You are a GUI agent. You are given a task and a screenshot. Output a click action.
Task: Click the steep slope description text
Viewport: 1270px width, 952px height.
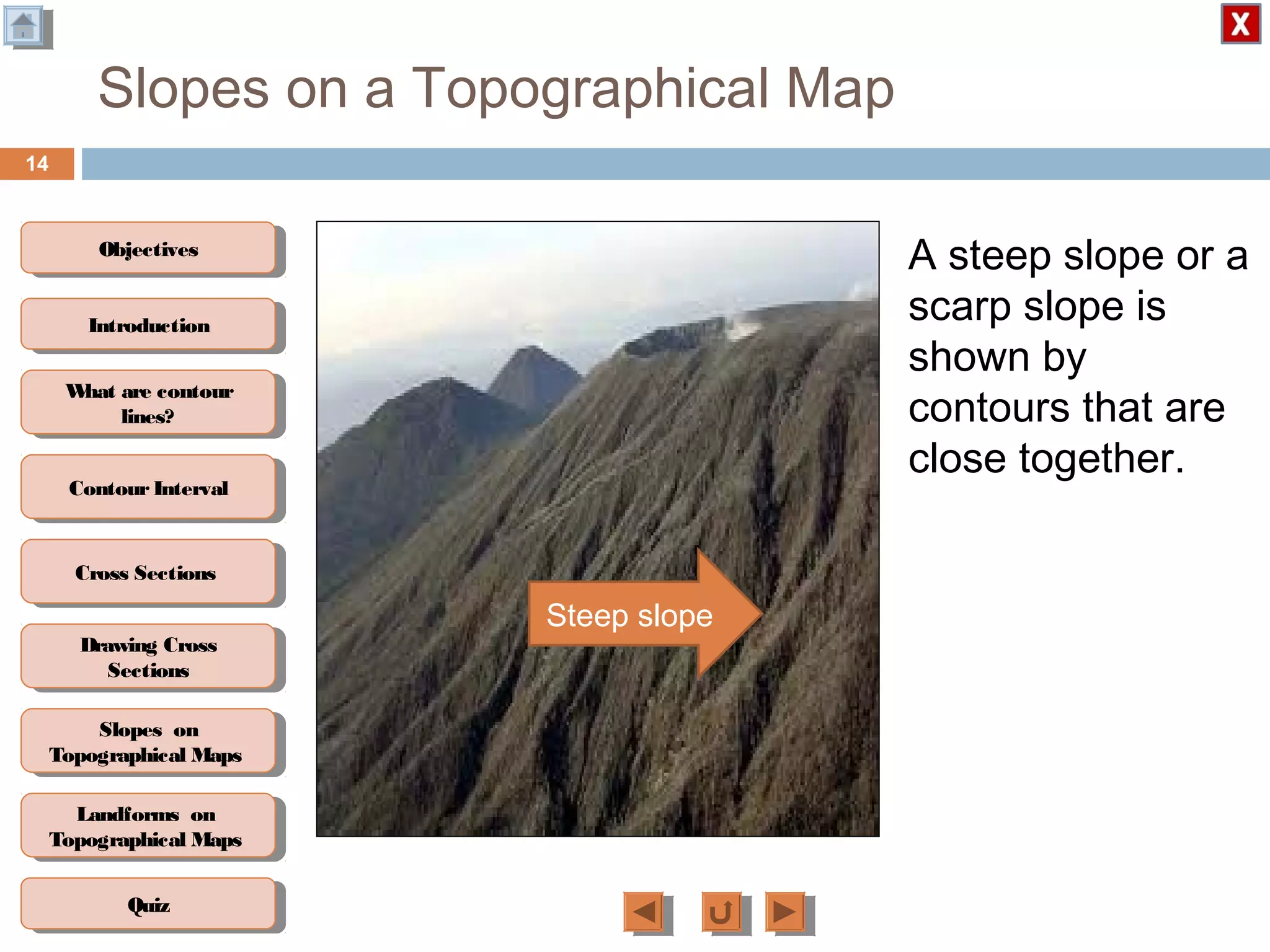point(1077,356)
